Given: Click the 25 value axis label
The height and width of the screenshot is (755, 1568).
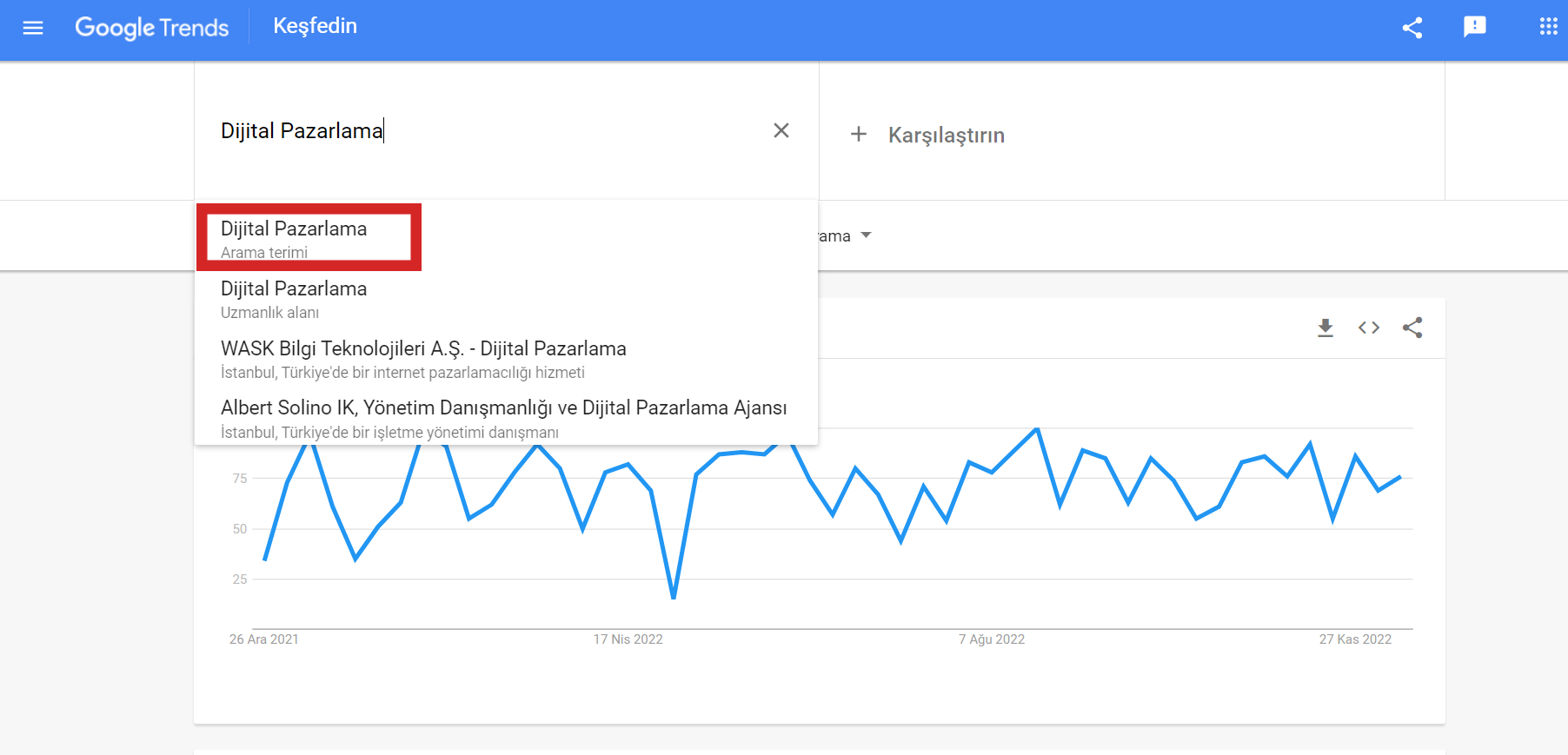Looking at the screenshot, I should [240, 579].
